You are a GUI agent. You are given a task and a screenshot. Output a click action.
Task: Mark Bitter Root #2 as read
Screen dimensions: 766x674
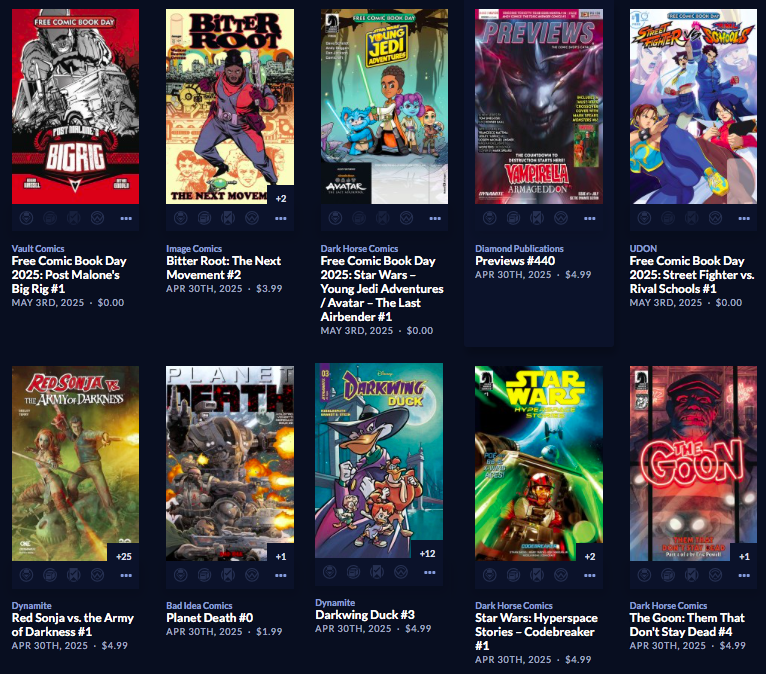coord(228,218)
